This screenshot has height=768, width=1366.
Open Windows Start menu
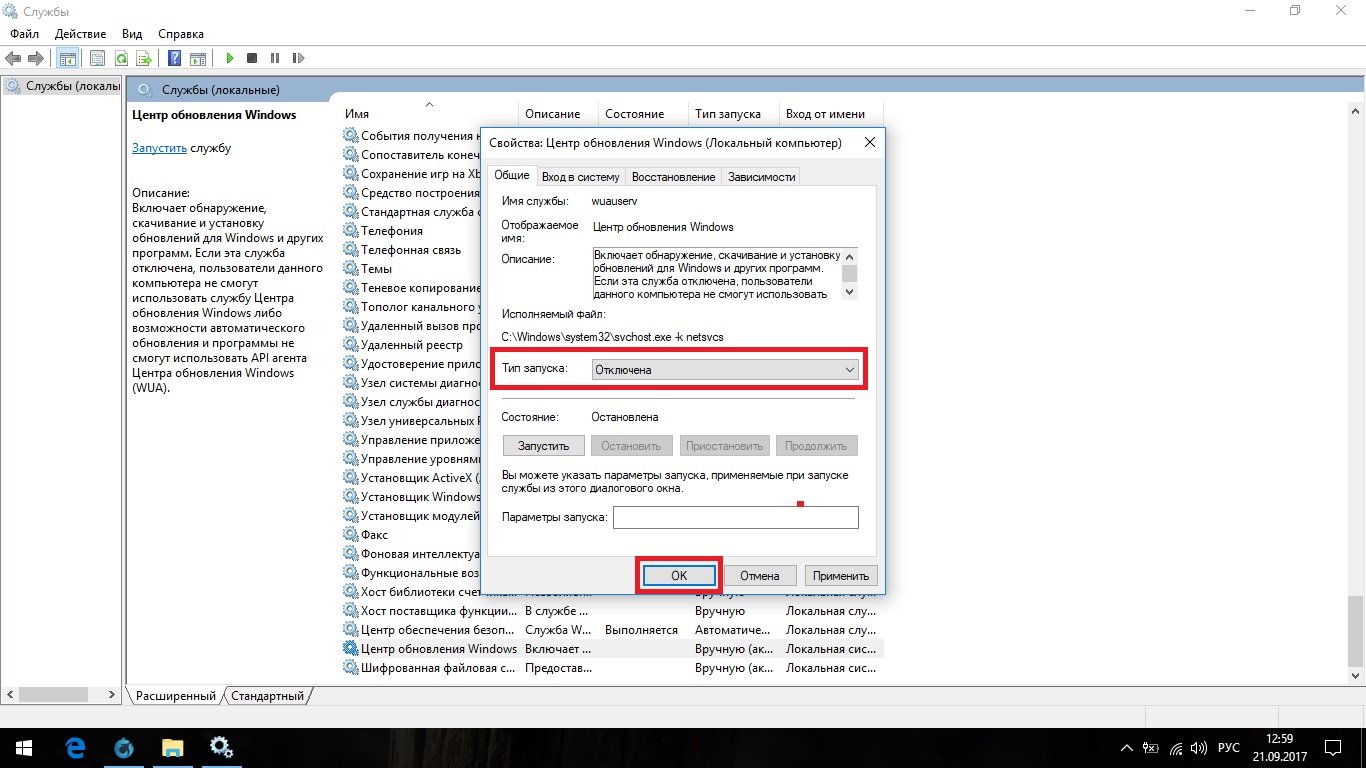coord(23,748)
